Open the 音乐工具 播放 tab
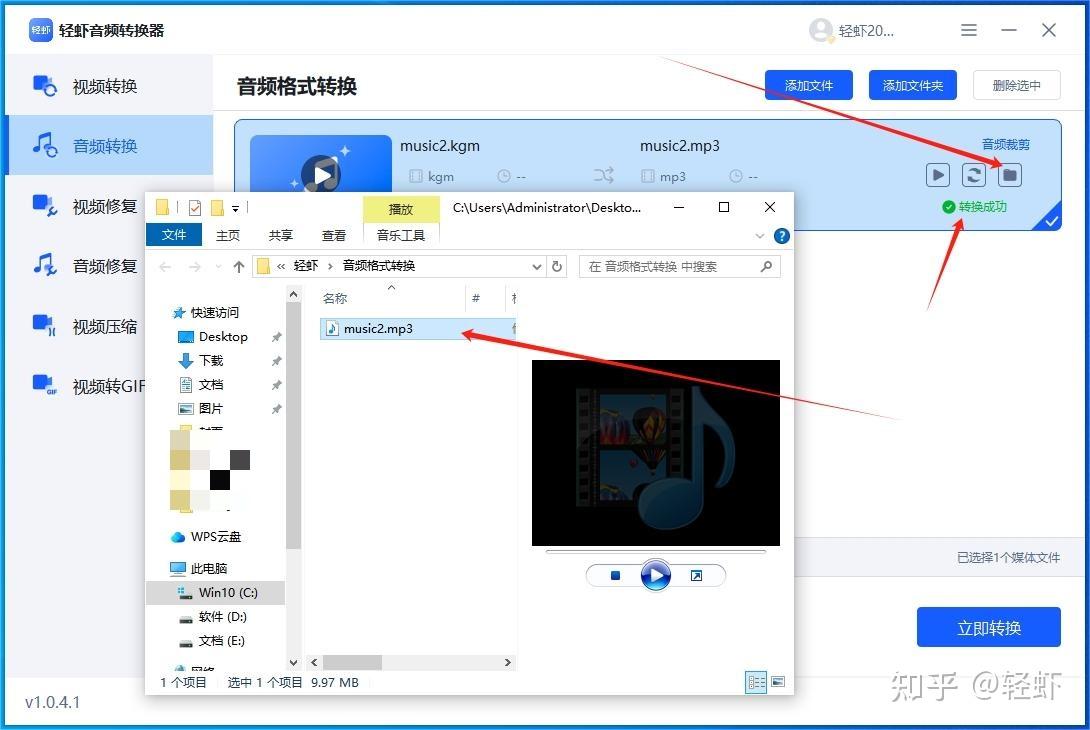This screenshot has height=730, width=1090. point(401,209)
